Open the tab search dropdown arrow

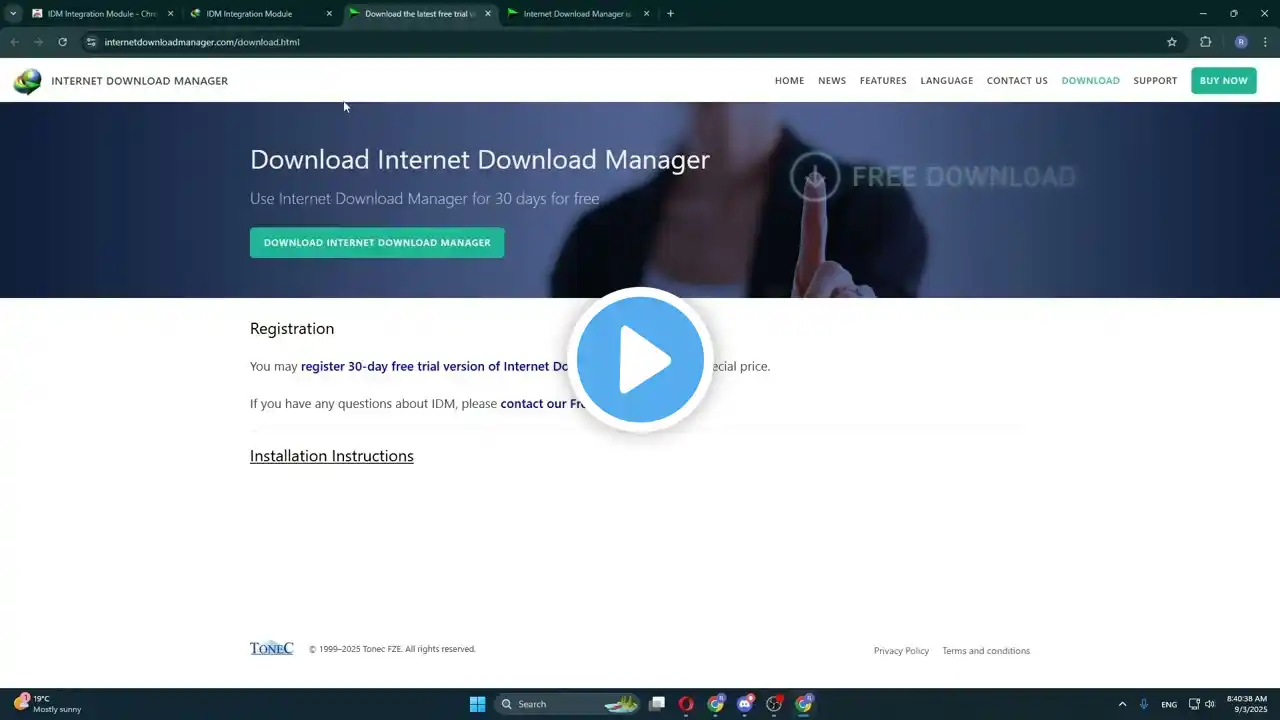point(13,14)
